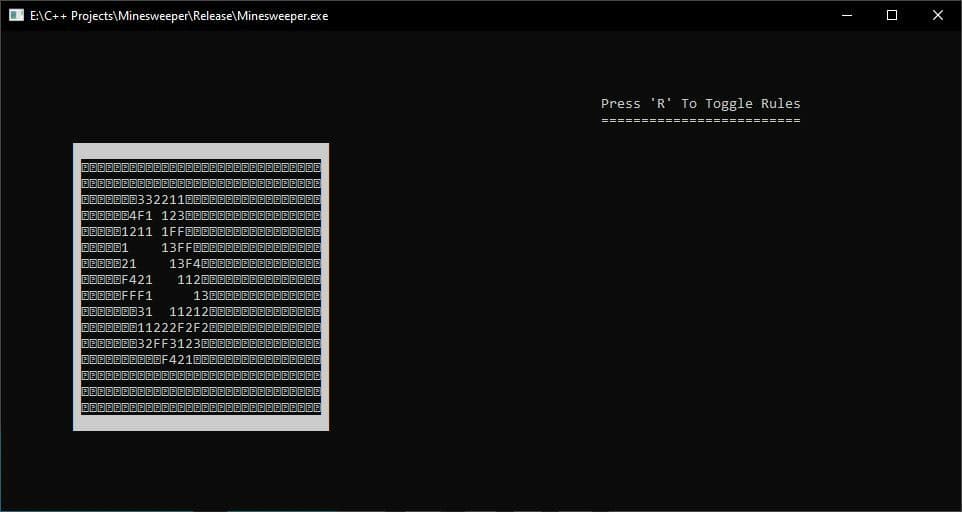Click the "332211" number sequence on the board
Screen dimensions: 962x512
pos(161,200)
